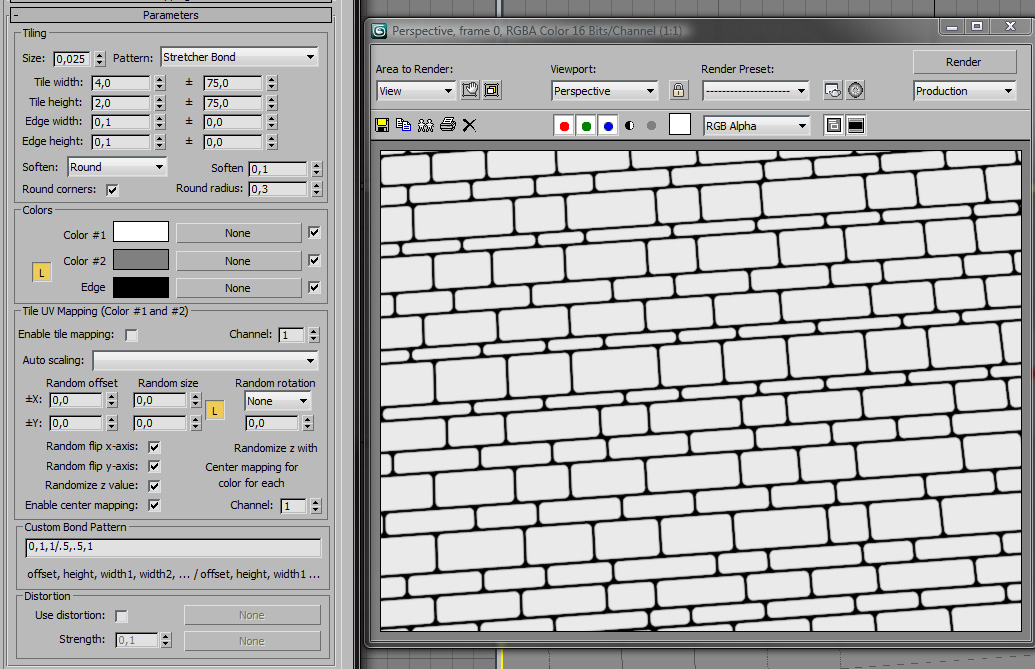Open the Render Setup dialog icon

coord(833,90)
